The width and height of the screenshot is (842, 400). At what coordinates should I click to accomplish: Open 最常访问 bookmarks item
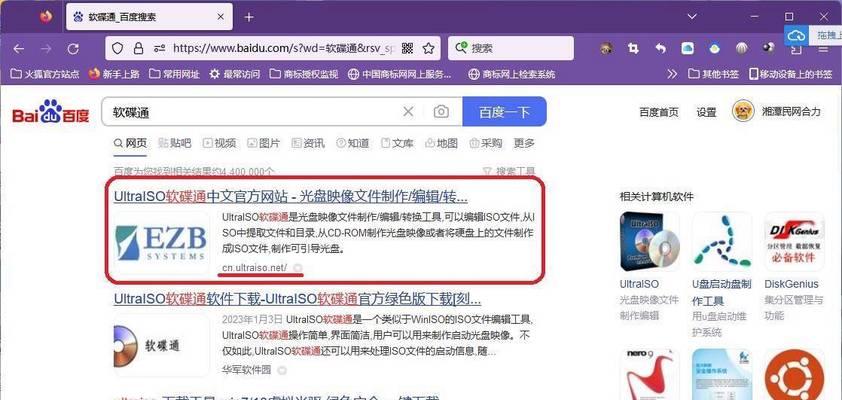pos(235,74)
